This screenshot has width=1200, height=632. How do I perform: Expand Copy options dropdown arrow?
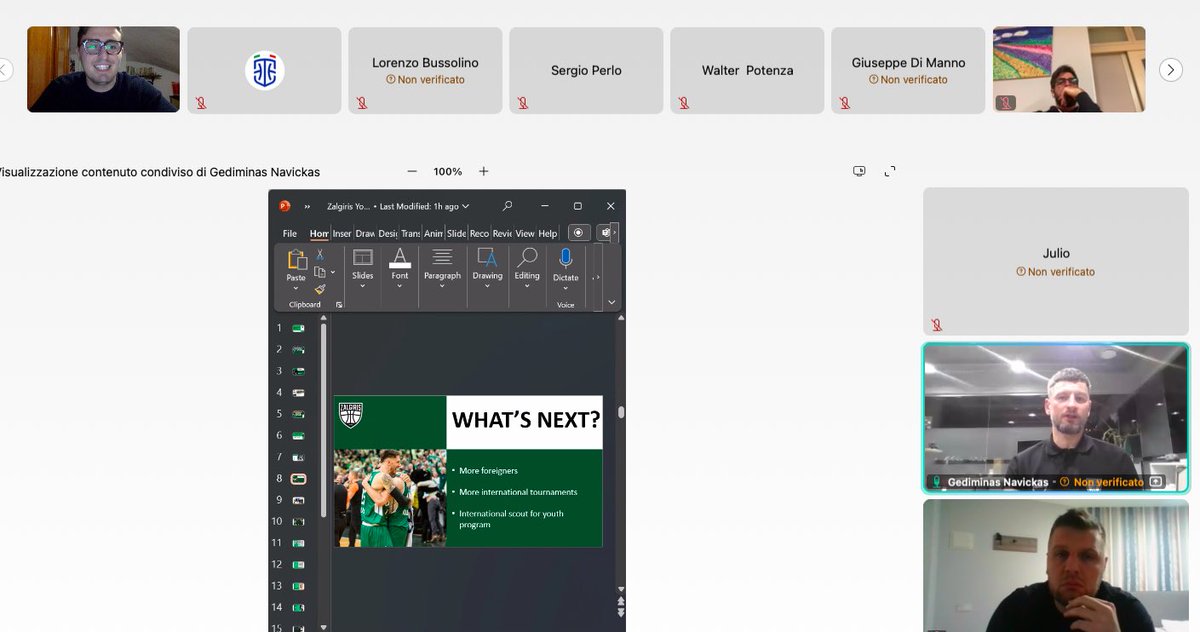(333, 272)
